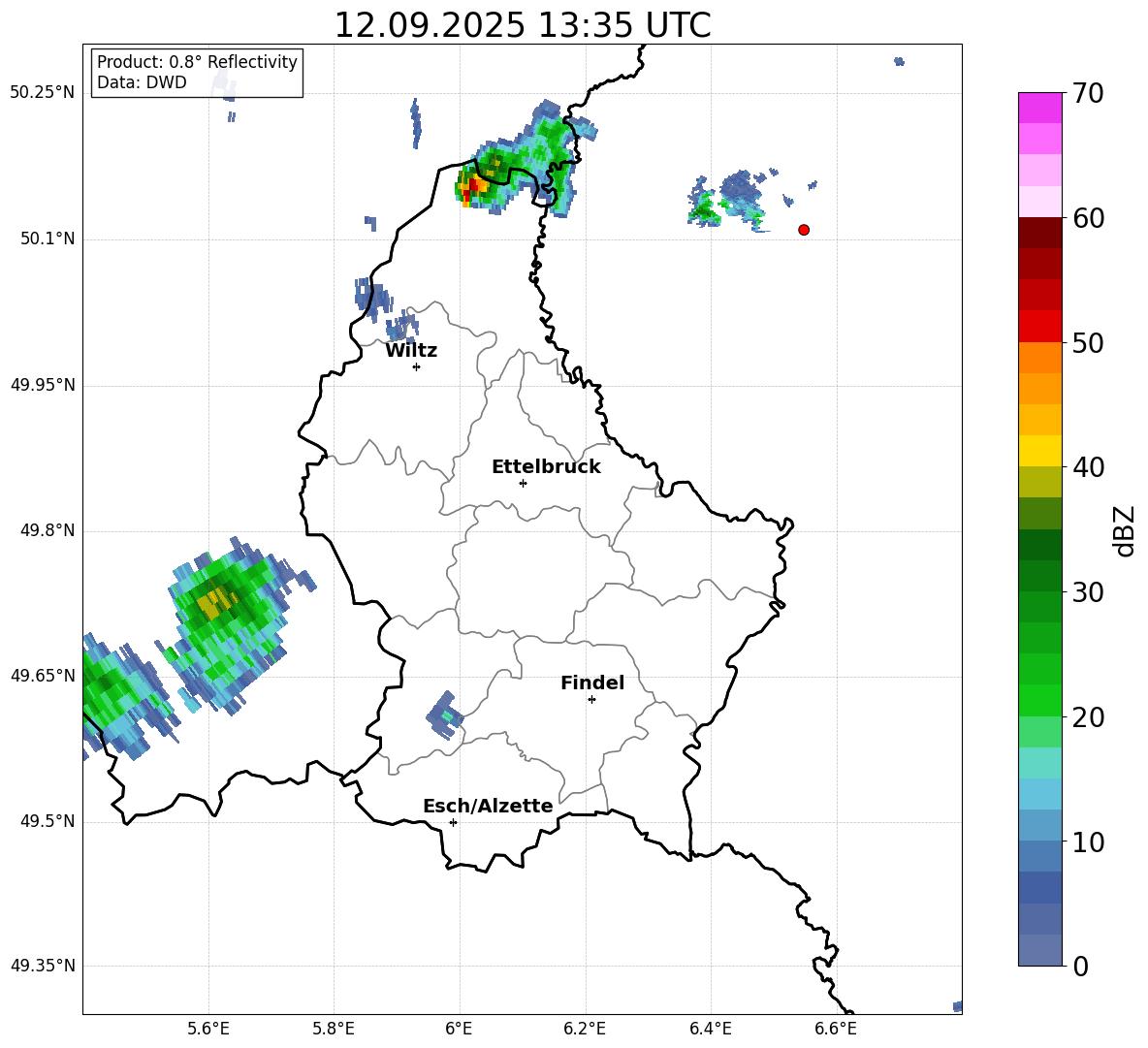Click the magenta swatch at colorbar top
This screenshot has height=1048, width=1148.
click(1039, 108)
